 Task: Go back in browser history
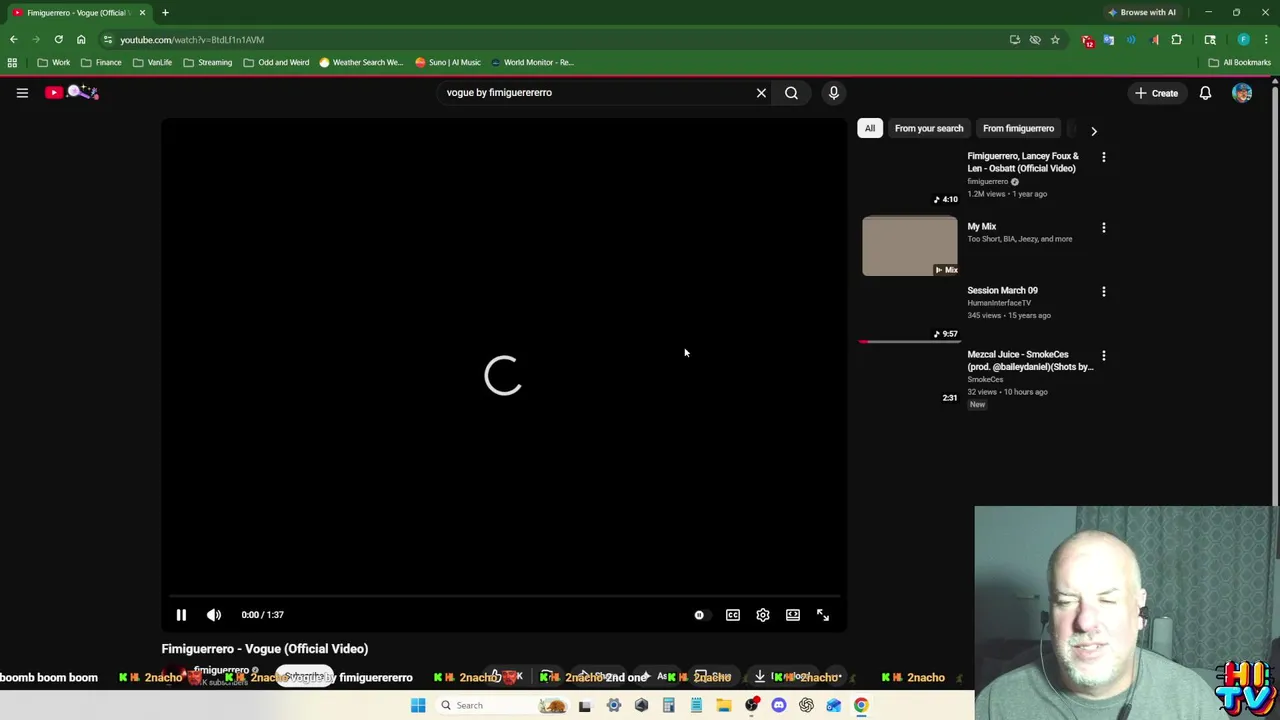pyautogui.click(x=13, y=40)
